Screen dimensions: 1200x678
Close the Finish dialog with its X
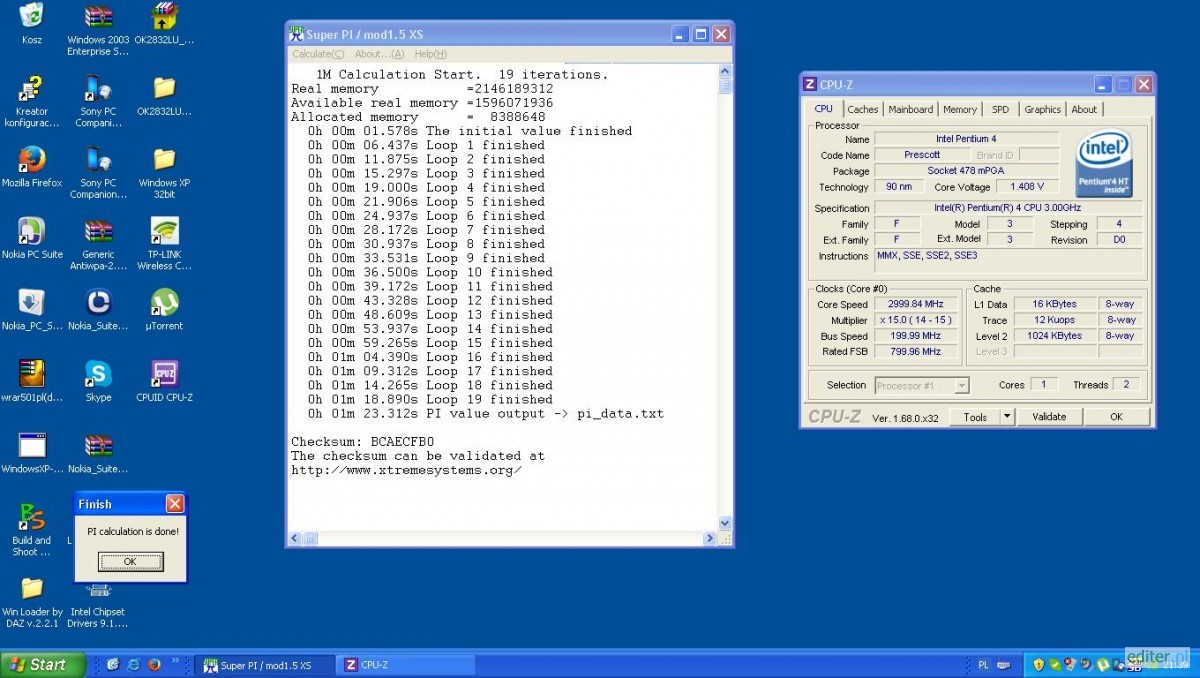[x=175, y=504]
